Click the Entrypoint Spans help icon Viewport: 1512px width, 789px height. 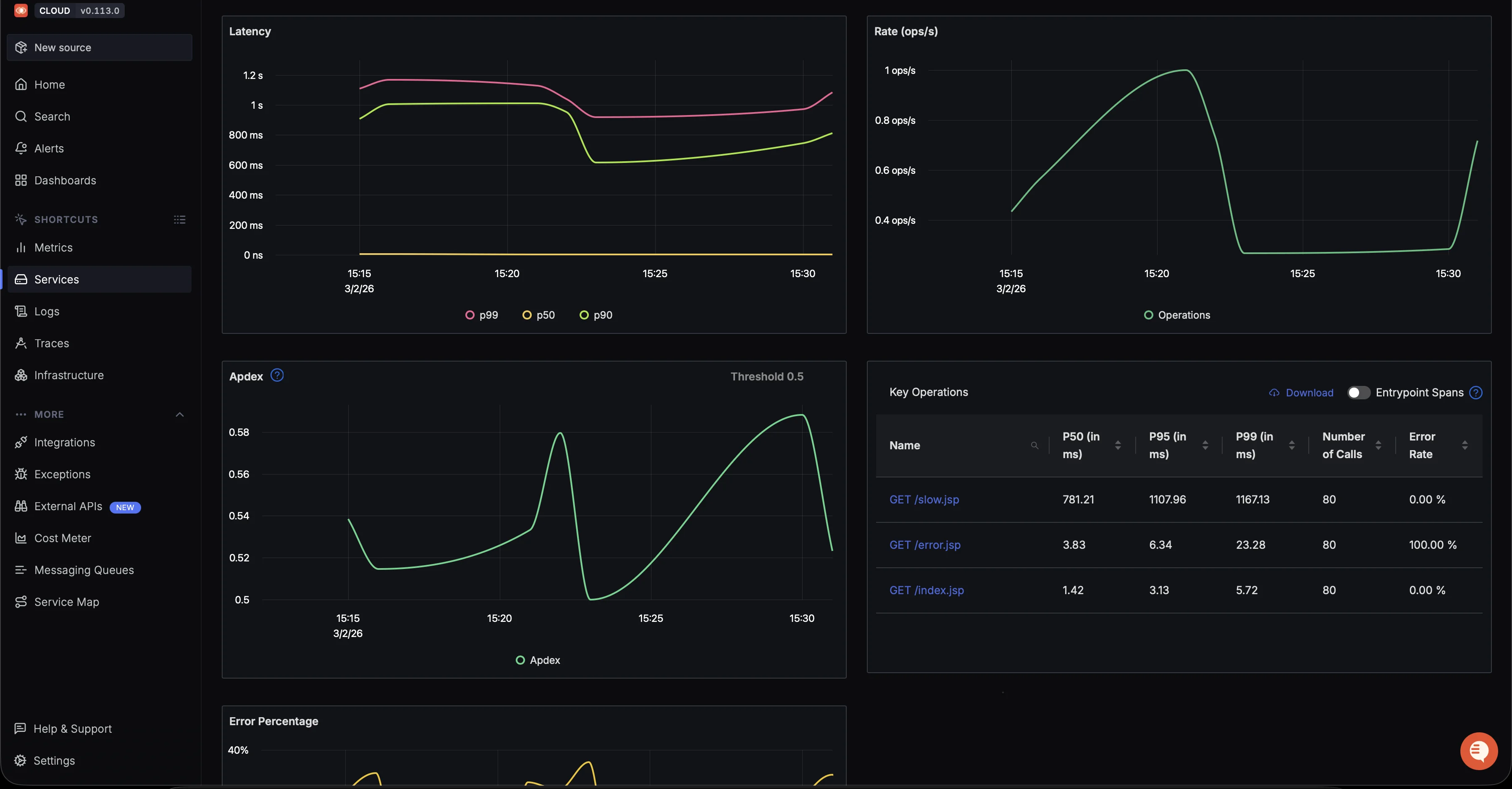coord(1475,393)
